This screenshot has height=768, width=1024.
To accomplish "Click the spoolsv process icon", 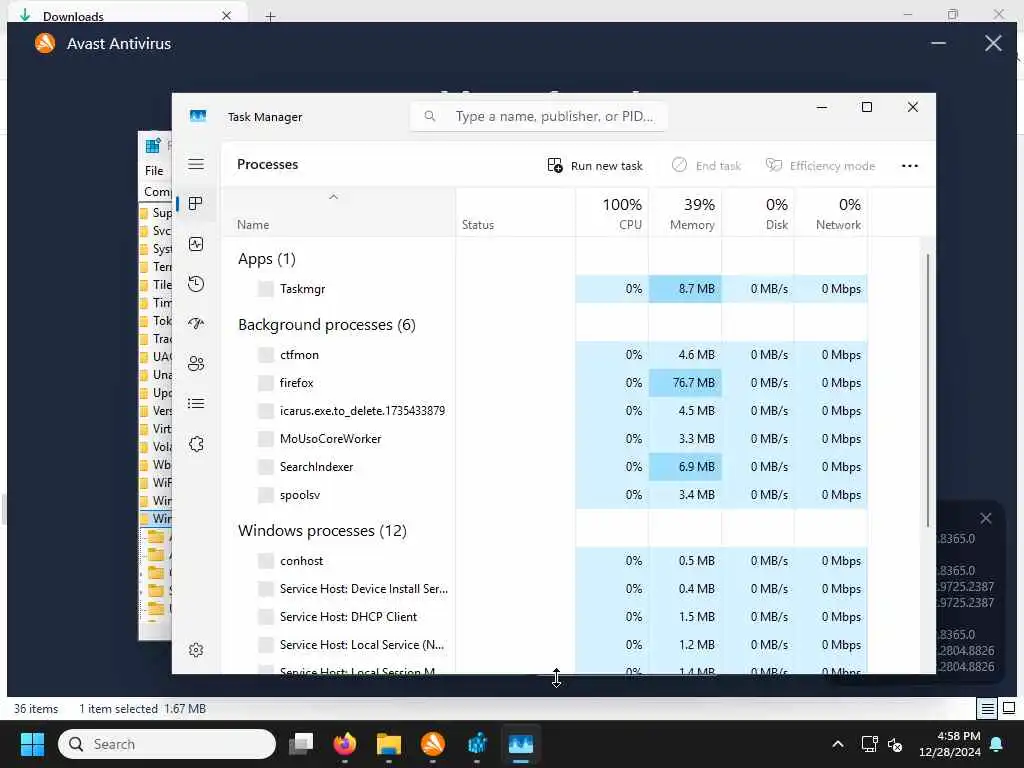I will (x=266, y=495).
